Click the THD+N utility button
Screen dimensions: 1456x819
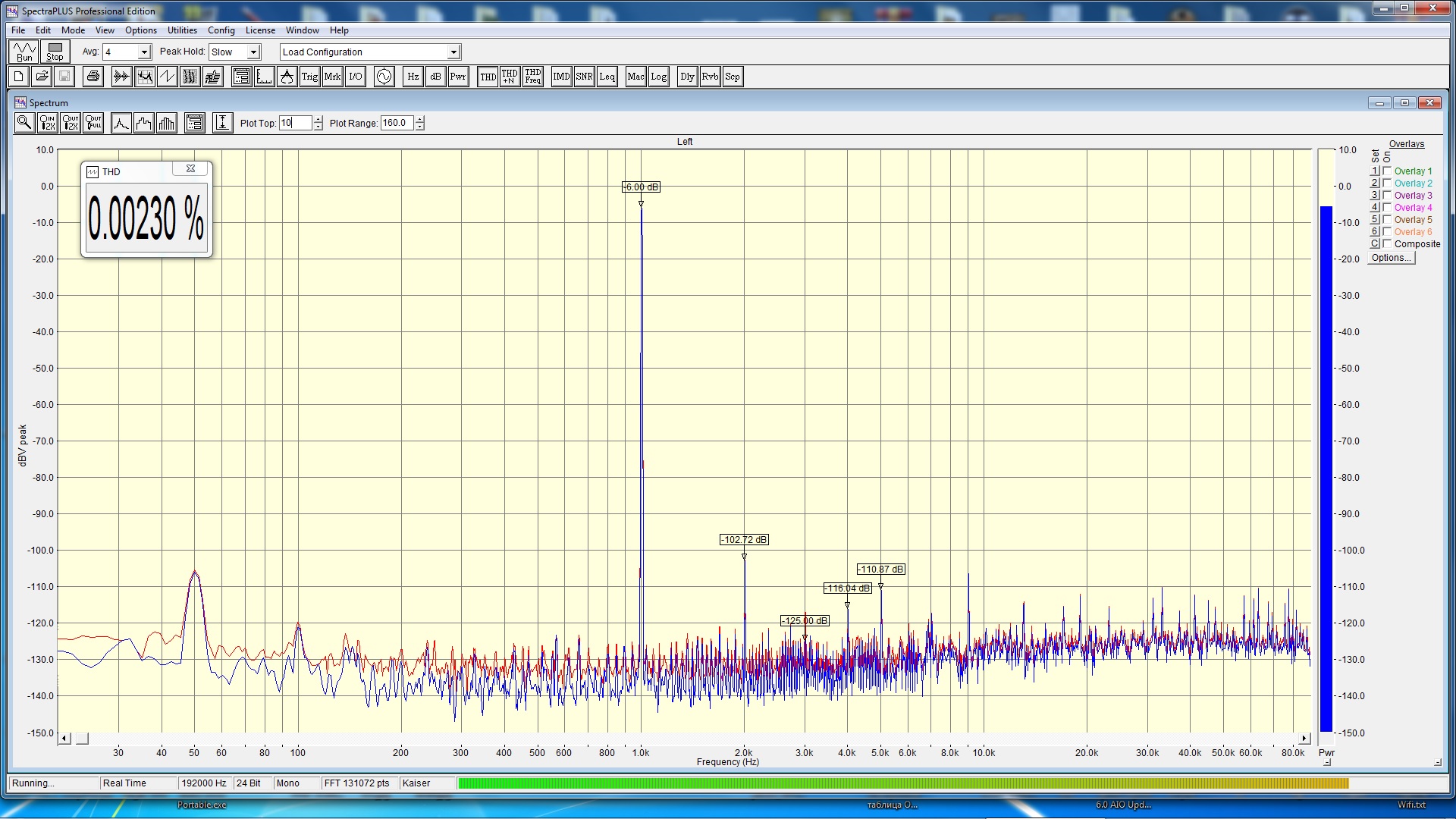[x=510, y=77]
